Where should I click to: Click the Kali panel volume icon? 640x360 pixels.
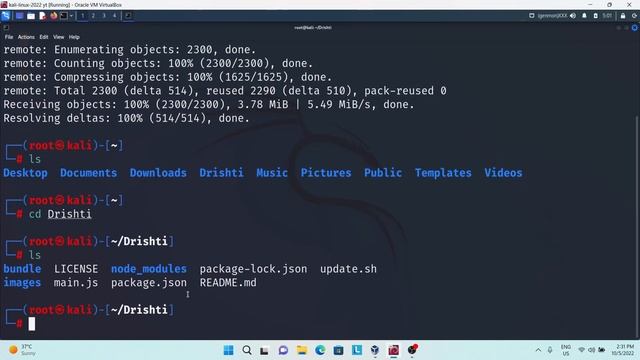point(573,16)
